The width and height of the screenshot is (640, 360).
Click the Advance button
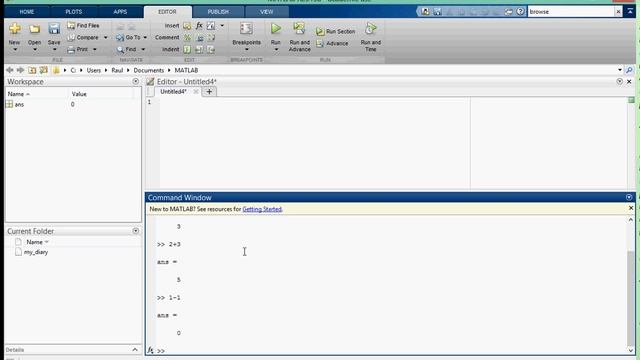pos(332,43)
